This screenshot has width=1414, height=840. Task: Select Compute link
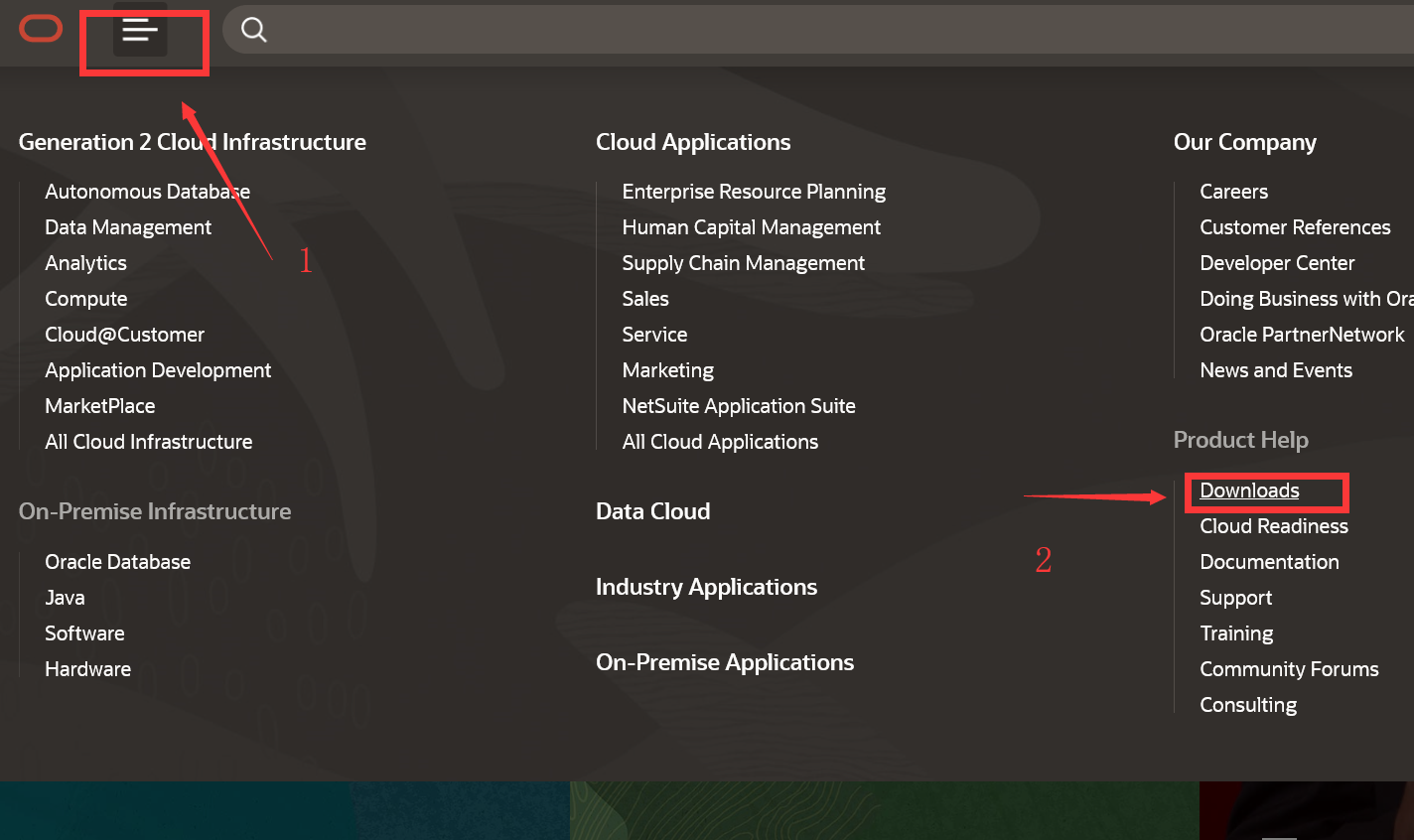[85, 299]
